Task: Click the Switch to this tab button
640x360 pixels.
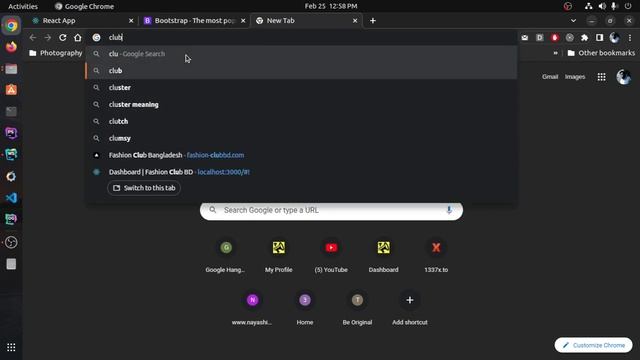Action: (x=144, y=188)
